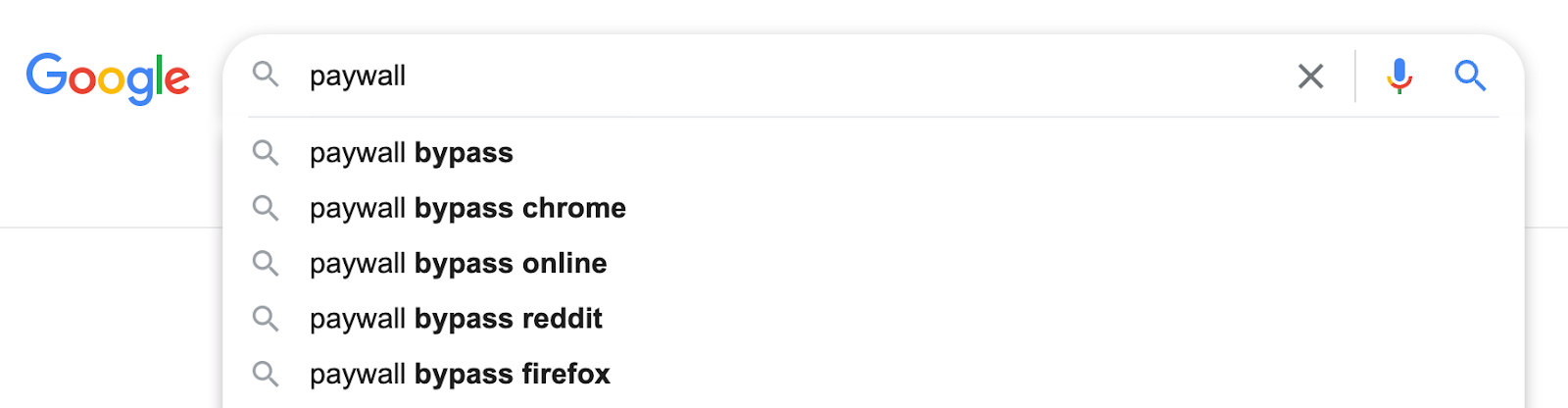Choose 'paywall bypass firefox' suggestion text

(460, 375)
